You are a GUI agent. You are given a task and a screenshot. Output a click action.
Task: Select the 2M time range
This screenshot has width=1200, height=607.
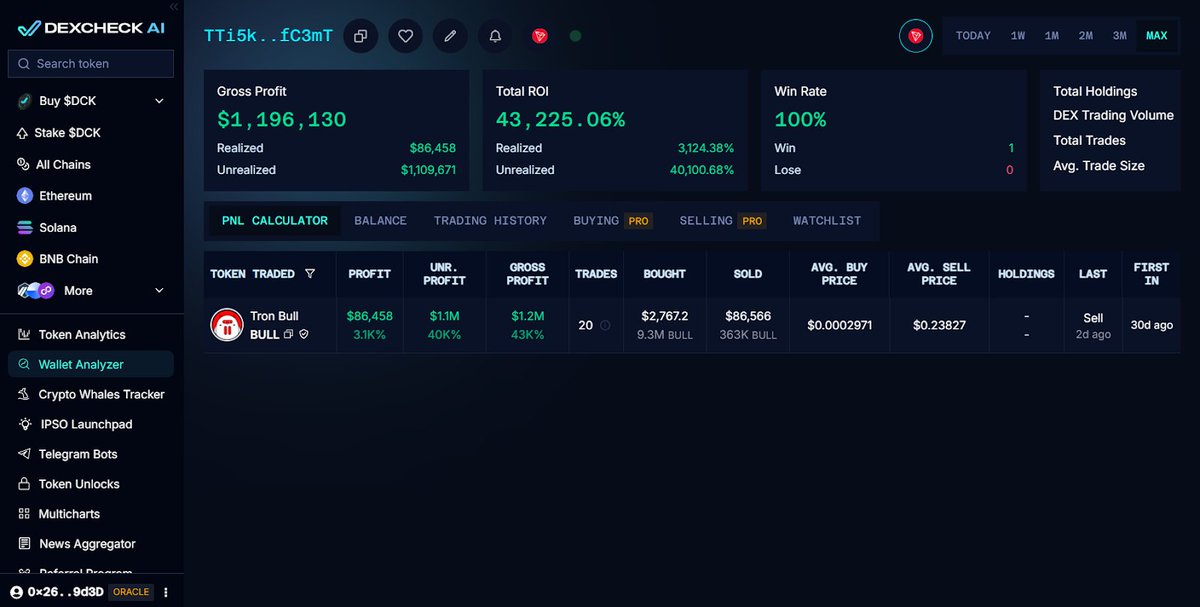[x=1086, y=36]
